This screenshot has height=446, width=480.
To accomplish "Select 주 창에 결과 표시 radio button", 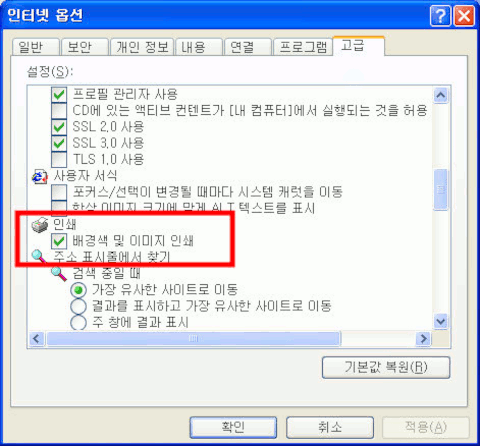I will pos(78,322).
